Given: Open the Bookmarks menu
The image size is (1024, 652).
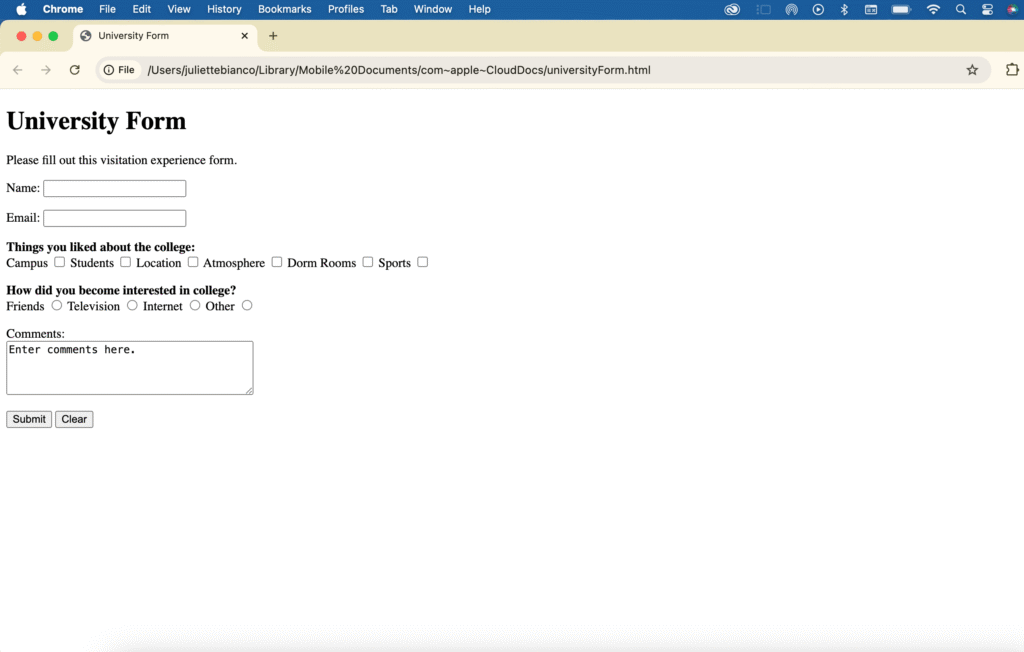Looking at the screenshot, I should click(x=284, y=9).
